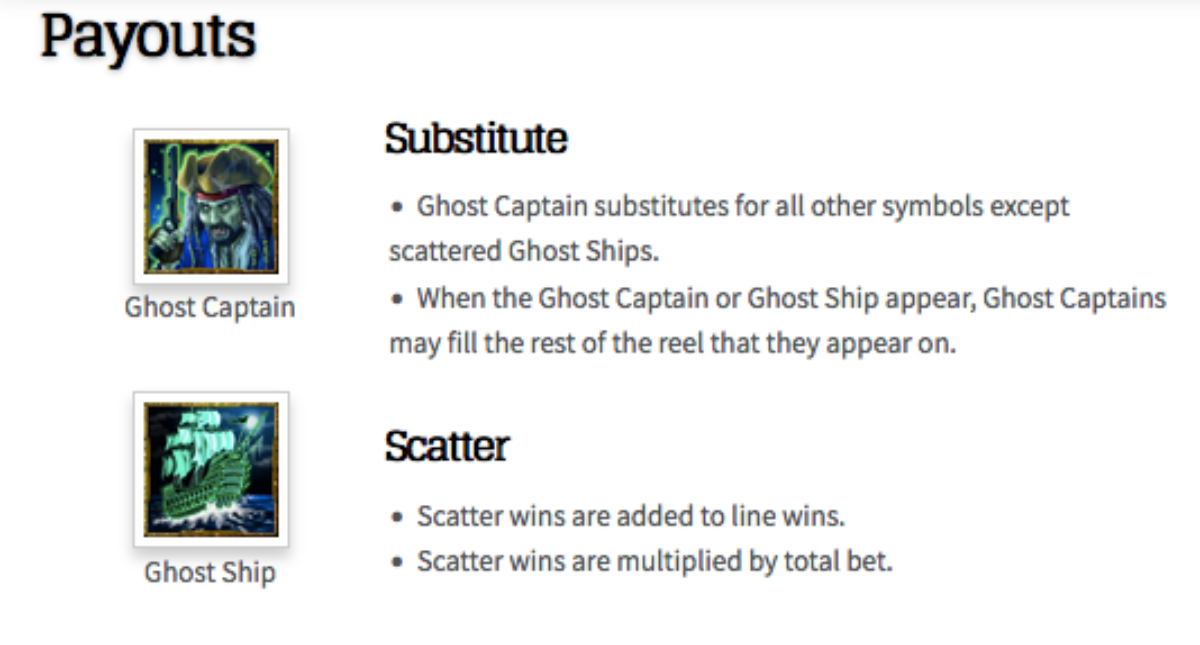Click the bullet before 'Scatter wins are added'

[398, 518]
